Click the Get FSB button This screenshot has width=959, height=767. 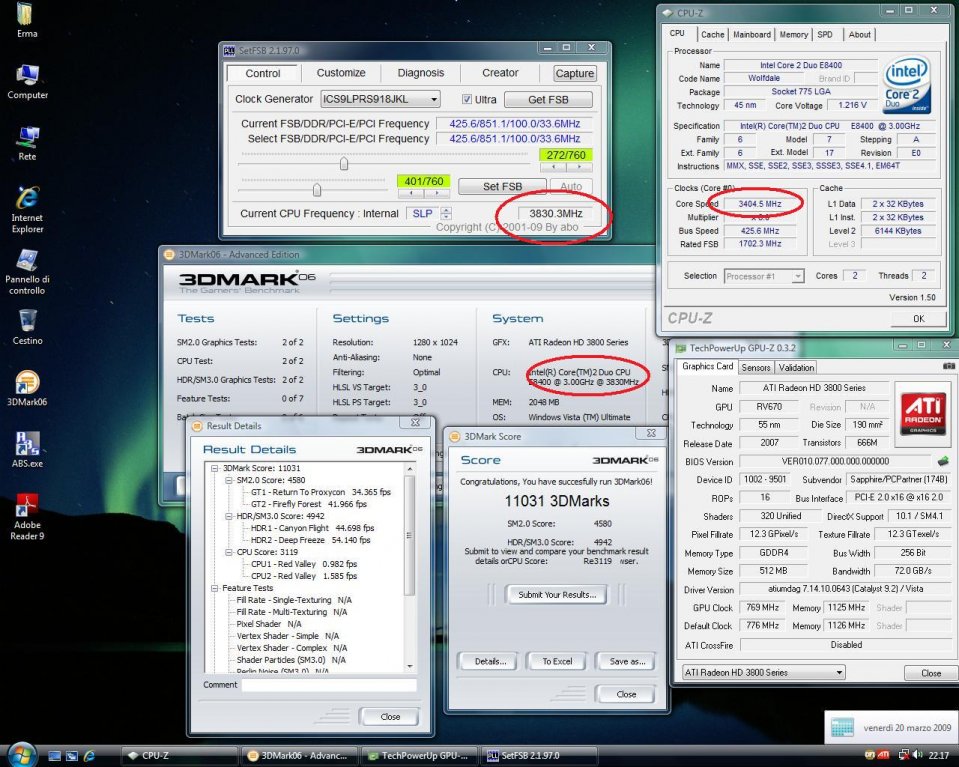pos(548,99)
